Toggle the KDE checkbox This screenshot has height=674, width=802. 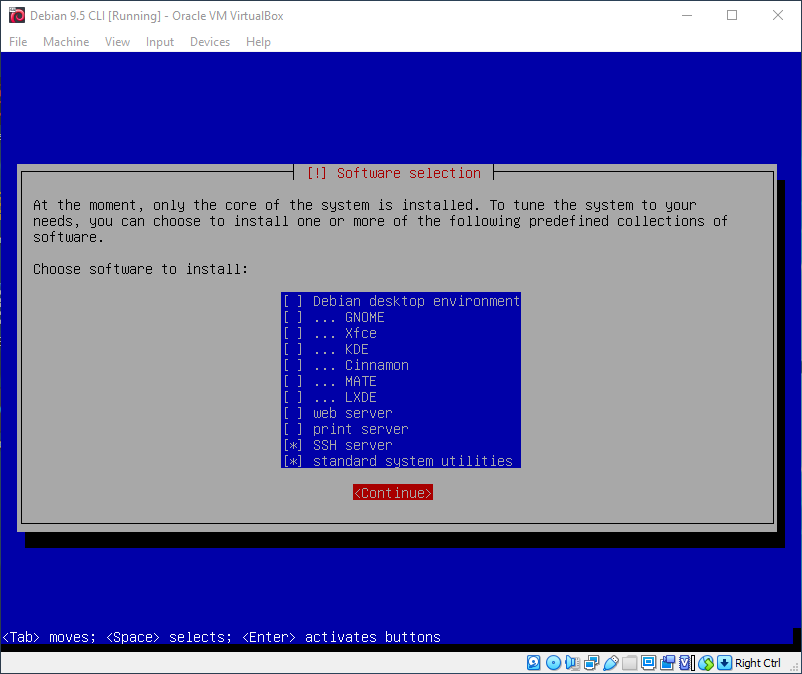pos(293,349)
